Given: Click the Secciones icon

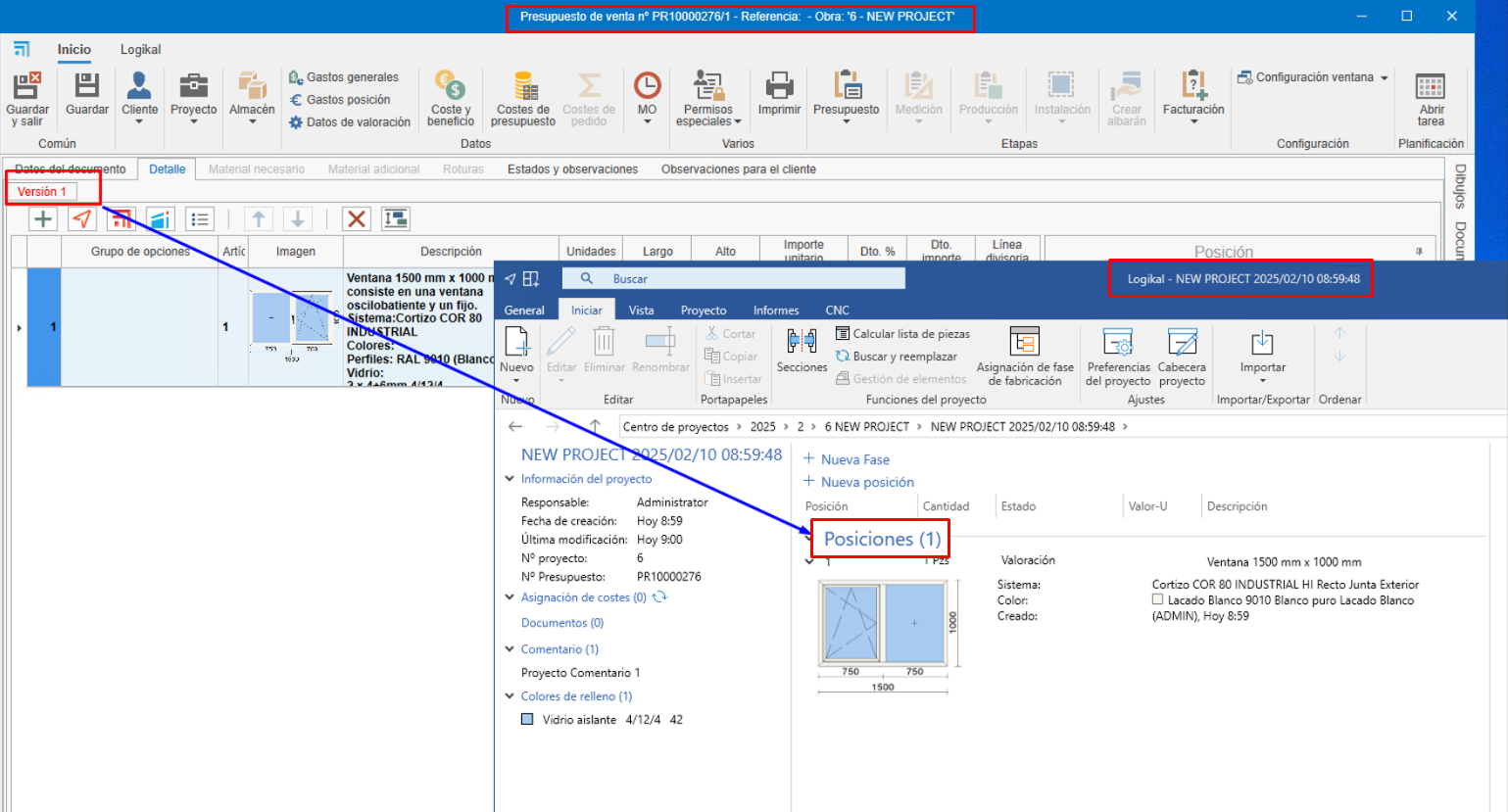Looking at the screenshot, I should 802,341.
